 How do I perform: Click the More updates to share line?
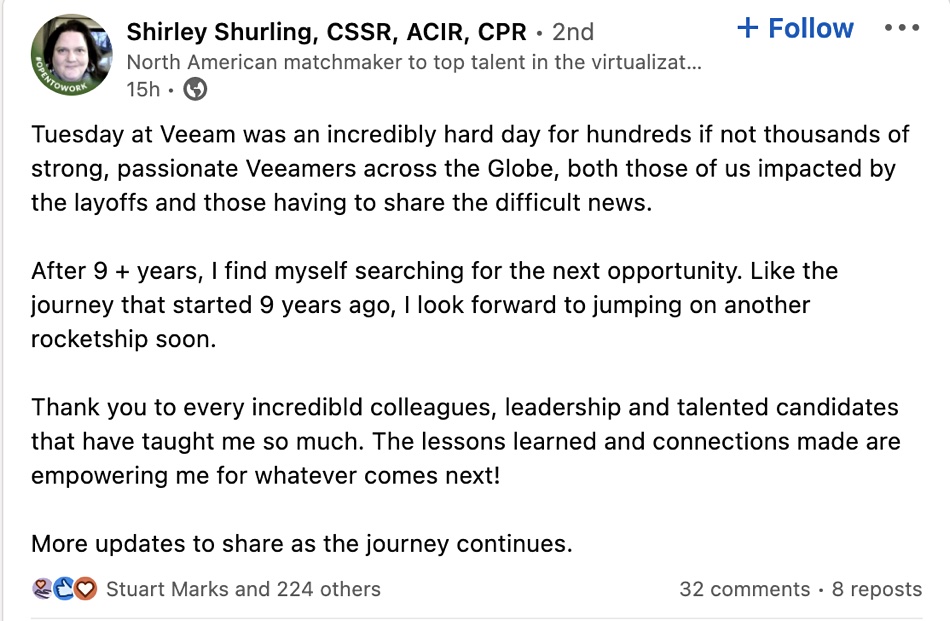[x=302, y=543]
